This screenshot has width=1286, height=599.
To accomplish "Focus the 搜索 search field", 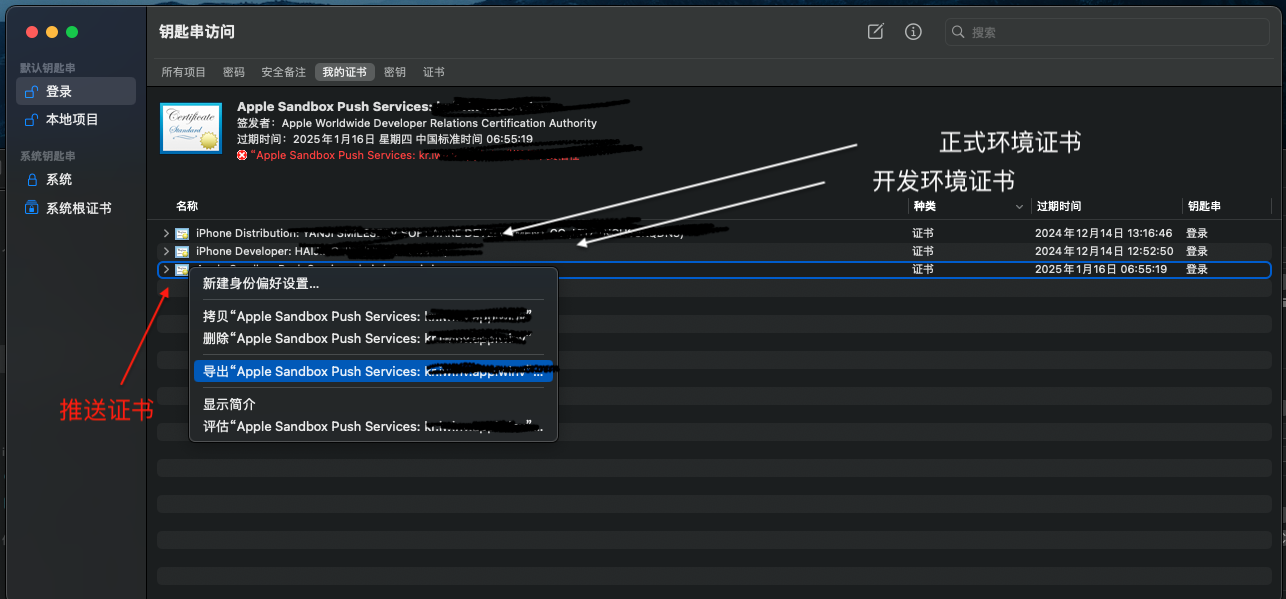I will pyautogui.click(x=1106, y=32).
